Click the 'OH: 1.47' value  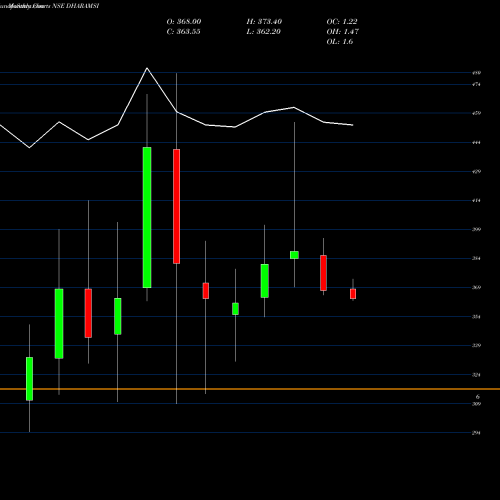pyautogui.click(x=342, y=32)
